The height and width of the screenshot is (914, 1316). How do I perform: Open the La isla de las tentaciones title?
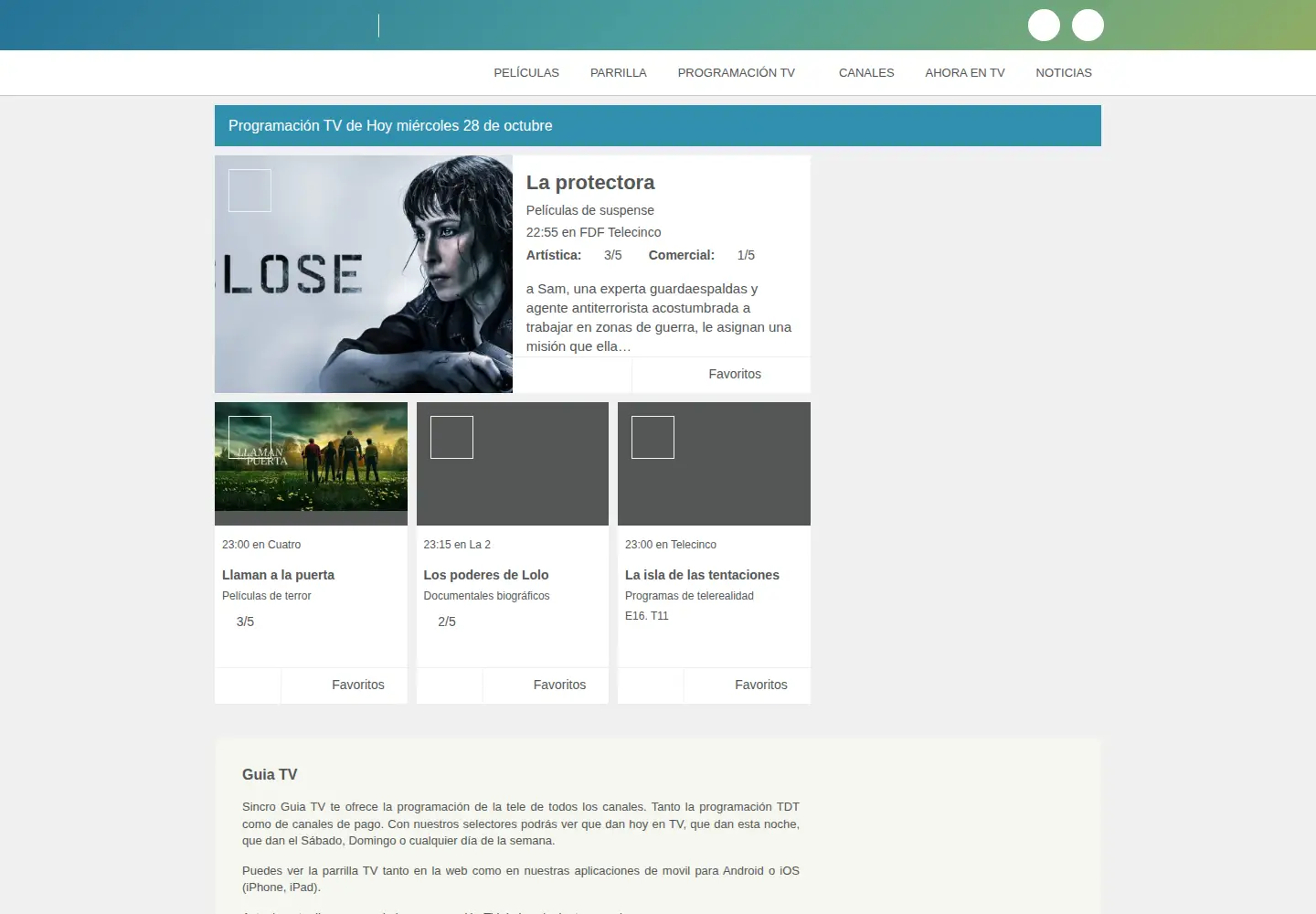coord(702,575)
